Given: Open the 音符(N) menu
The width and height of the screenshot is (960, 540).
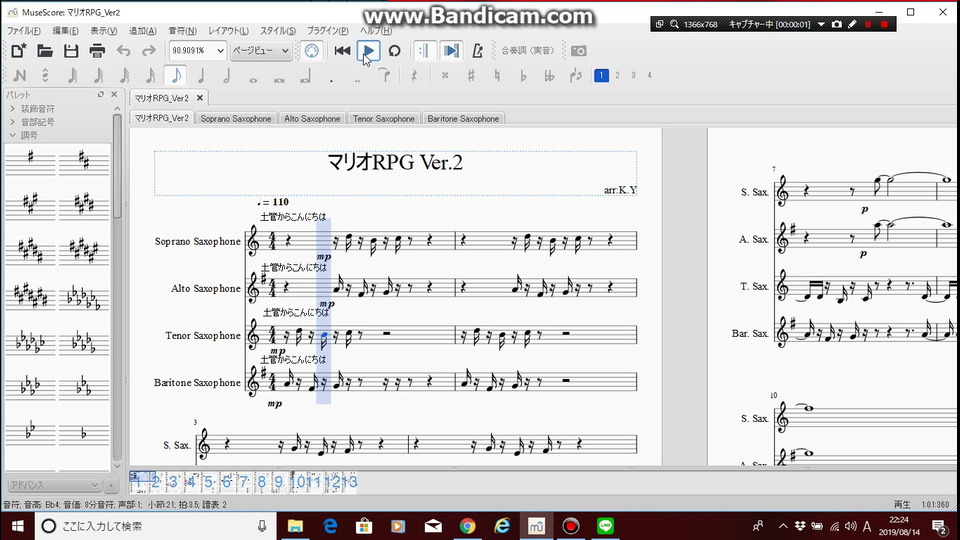Looking at the screenshot, I should [182, 31].
